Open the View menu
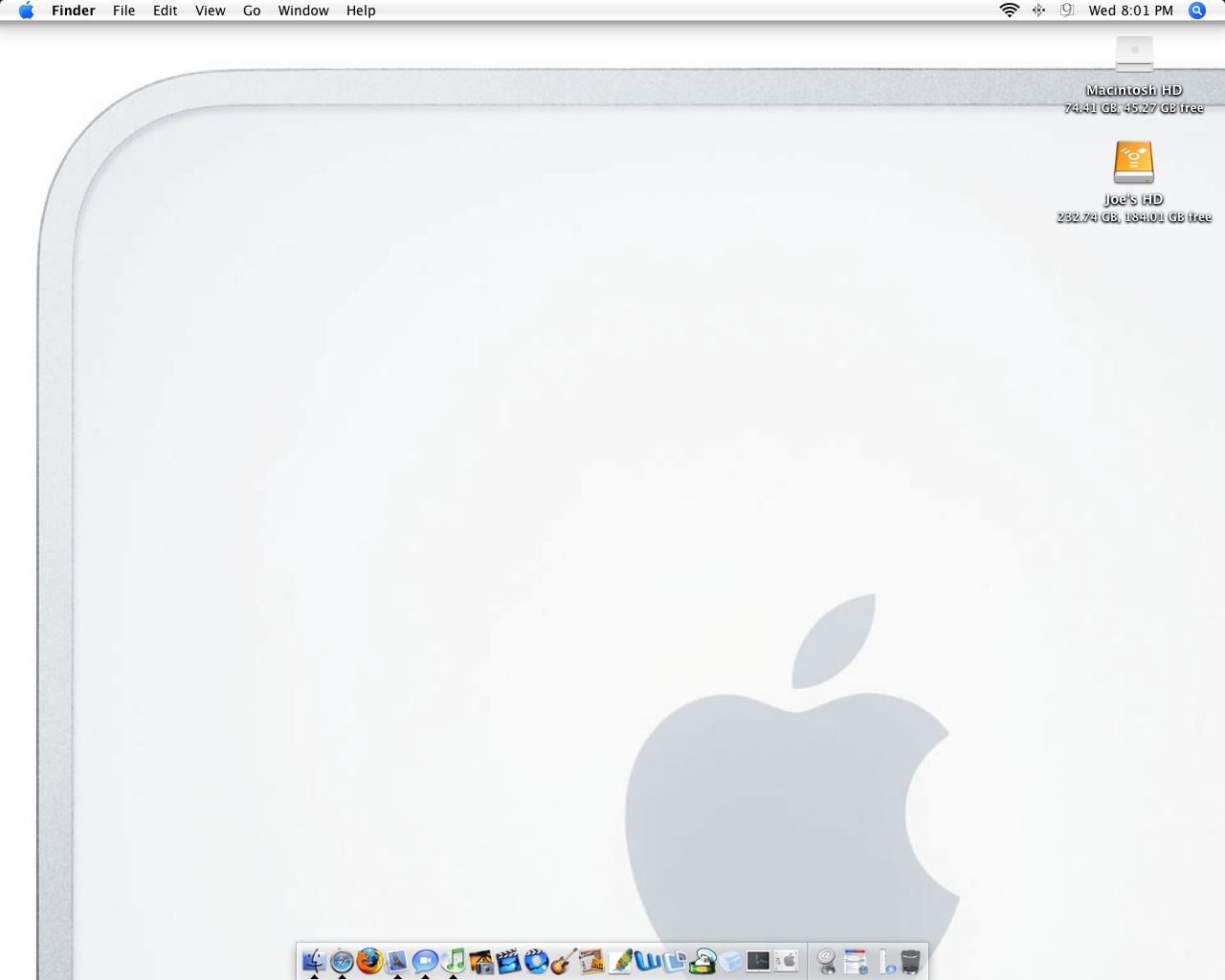This screenshot has height=980, width=1225. point(211,11)
